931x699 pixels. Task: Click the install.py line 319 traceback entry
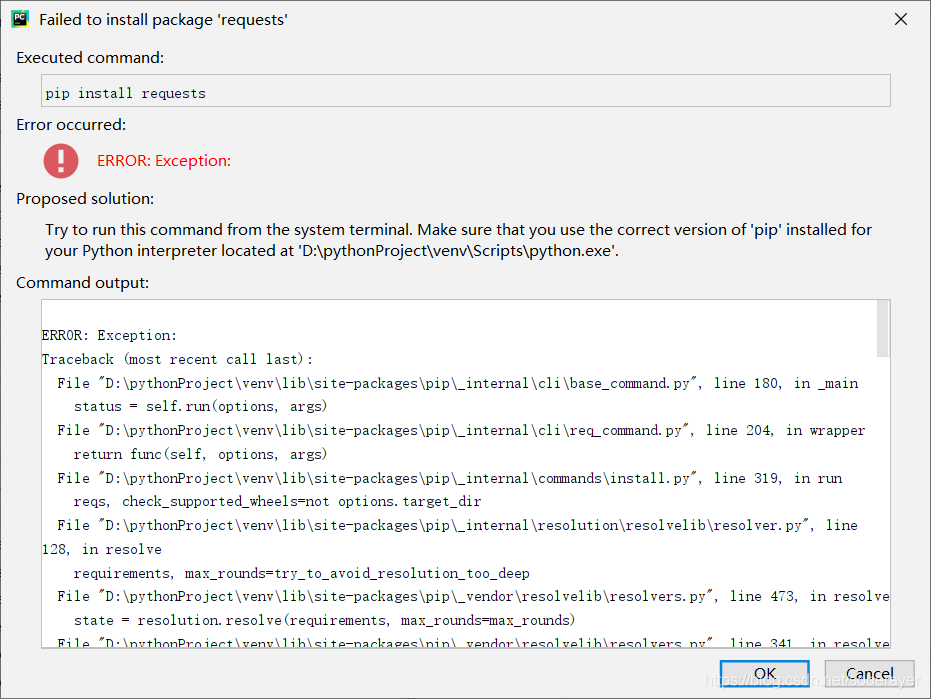(x=440, y=477)
